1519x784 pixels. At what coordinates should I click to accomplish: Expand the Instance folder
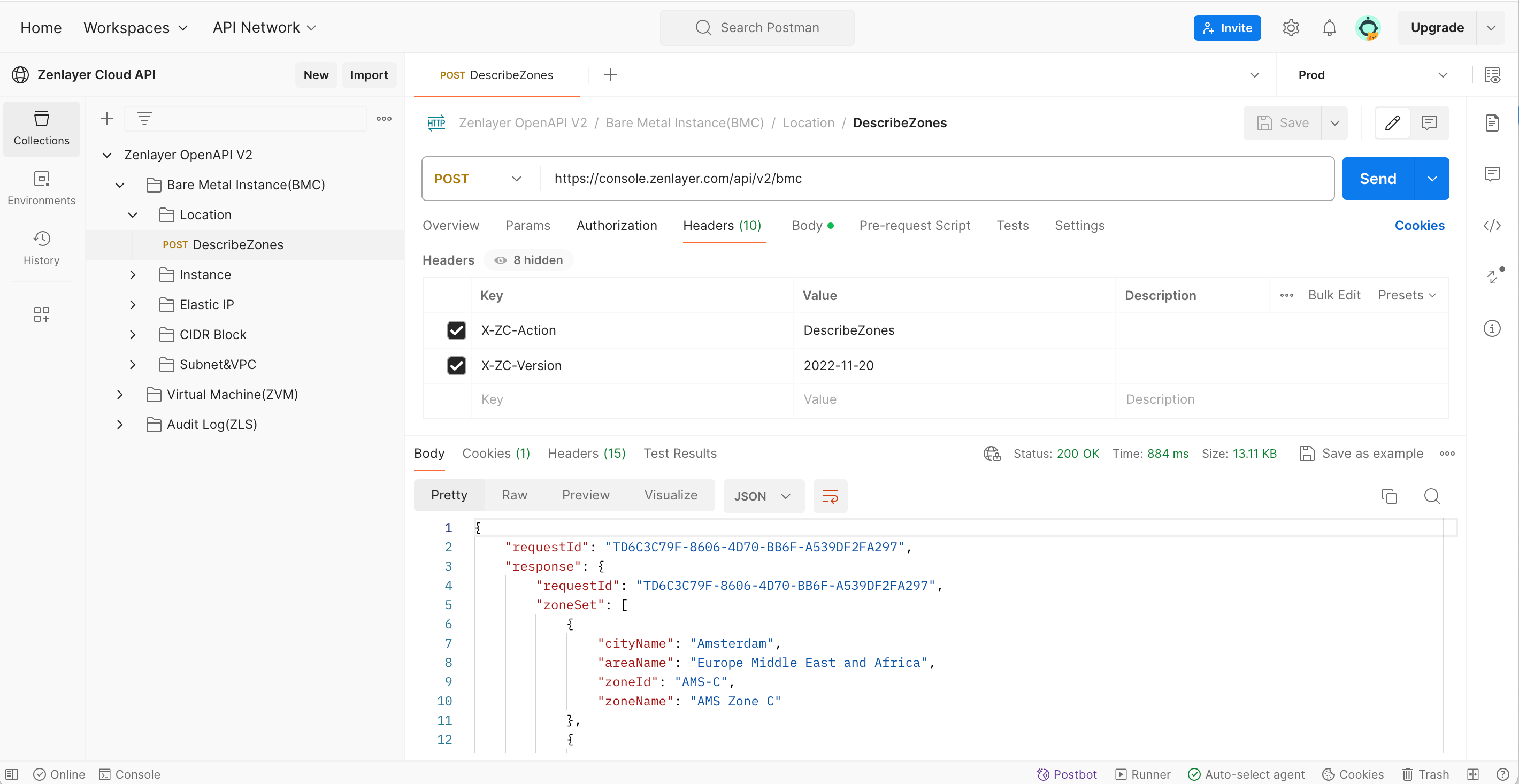click(133, 275)
